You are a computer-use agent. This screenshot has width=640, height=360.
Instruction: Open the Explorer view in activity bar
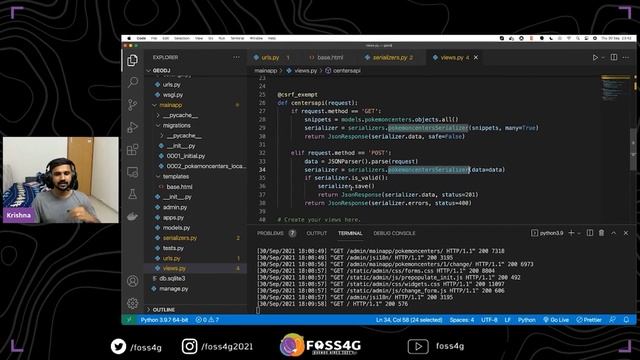pos(132,60)
